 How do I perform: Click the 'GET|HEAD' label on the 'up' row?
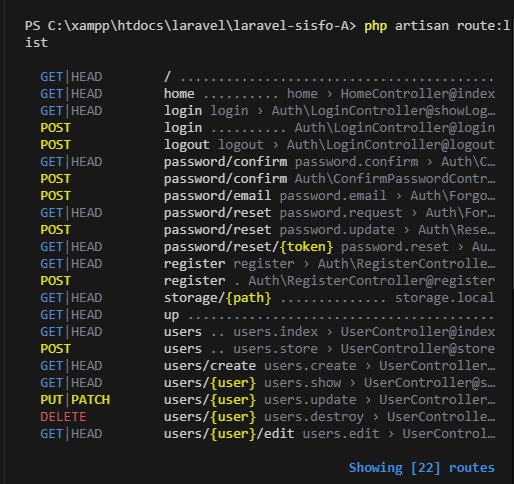coord(71,315)
